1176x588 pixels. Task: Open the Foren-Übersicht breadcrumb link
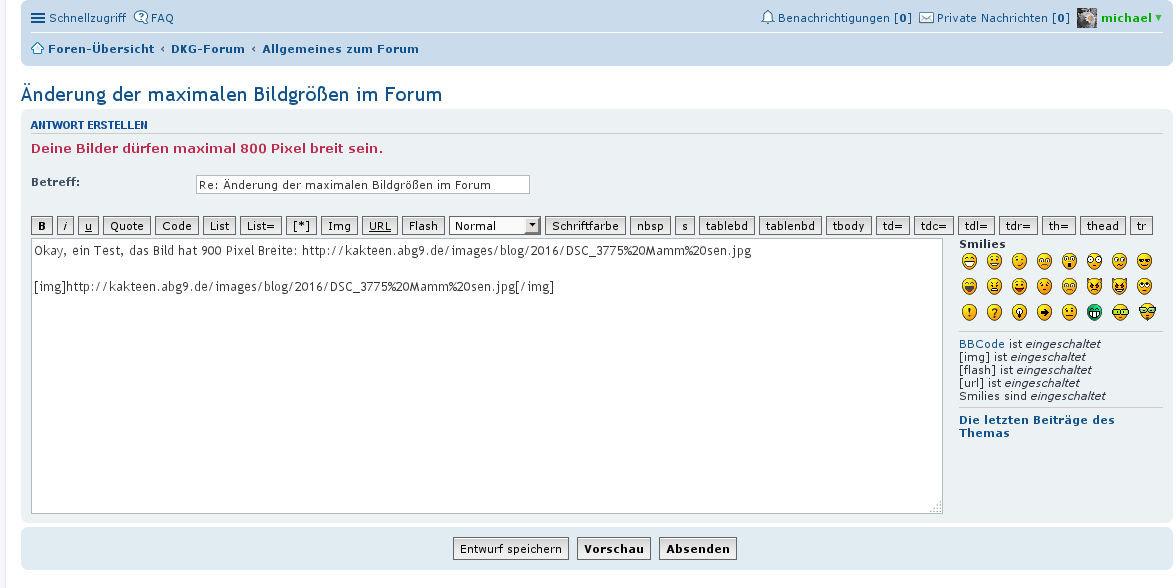[x=100, y=48]
